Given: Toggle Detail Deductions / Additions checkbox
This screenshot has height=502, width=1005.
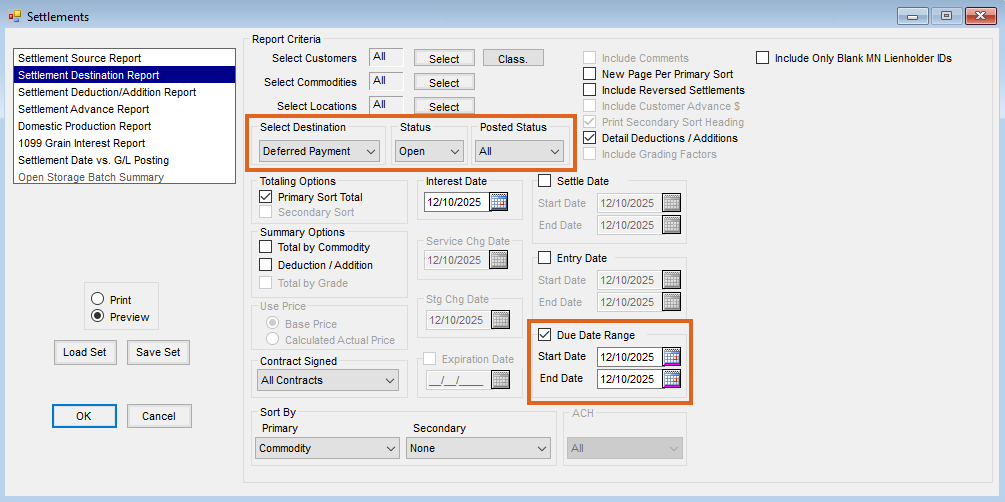Looking at the screenshot, I should [x=589, y=138].
